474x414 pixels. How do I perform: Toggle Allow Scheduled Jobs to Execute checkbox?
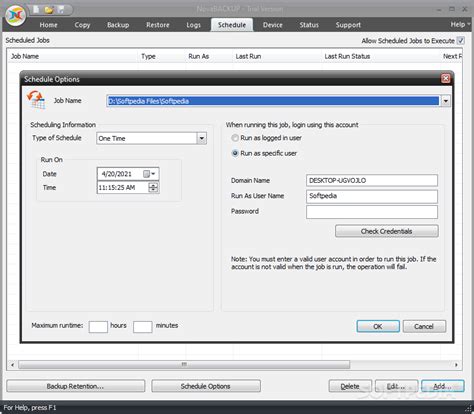[460, 41]
